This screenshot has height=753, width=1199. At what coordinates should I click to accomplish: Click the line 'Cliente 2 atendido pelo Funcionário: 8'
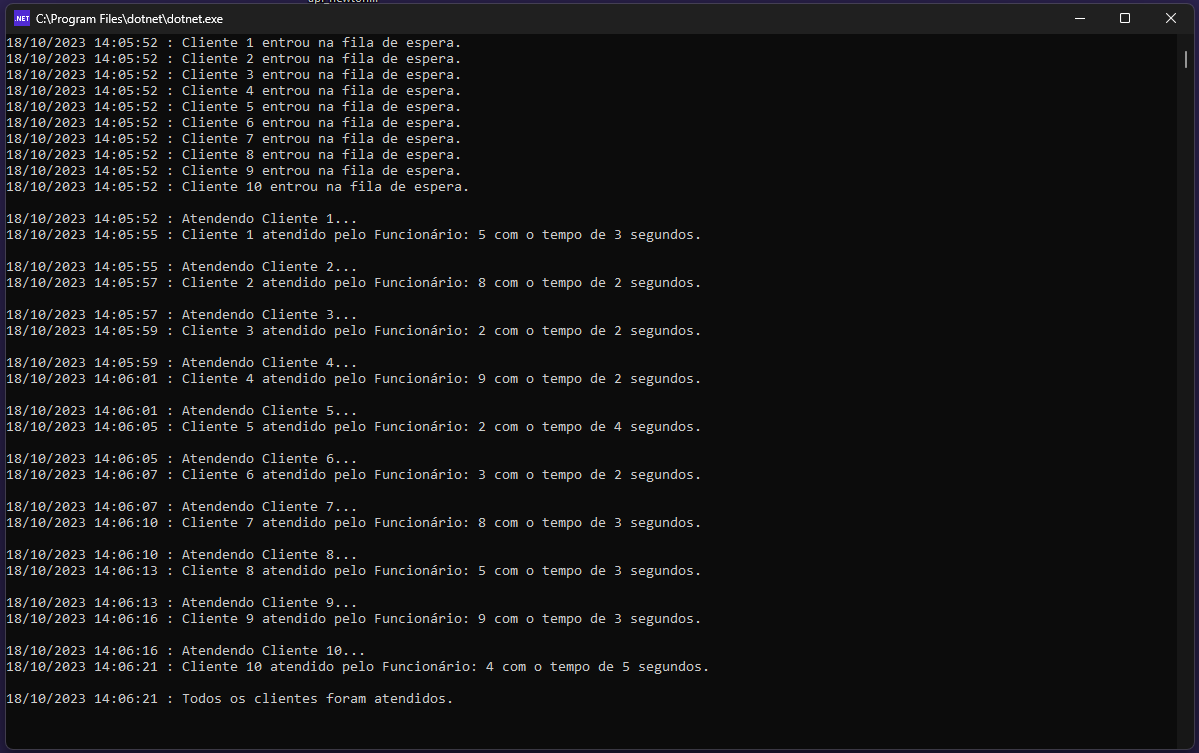tap(353, 284)
